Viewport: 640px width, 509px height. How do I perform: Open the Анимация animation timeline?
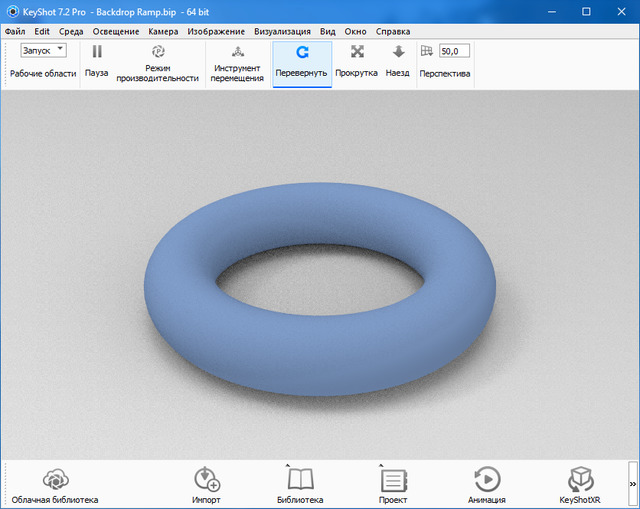(486, 484)
